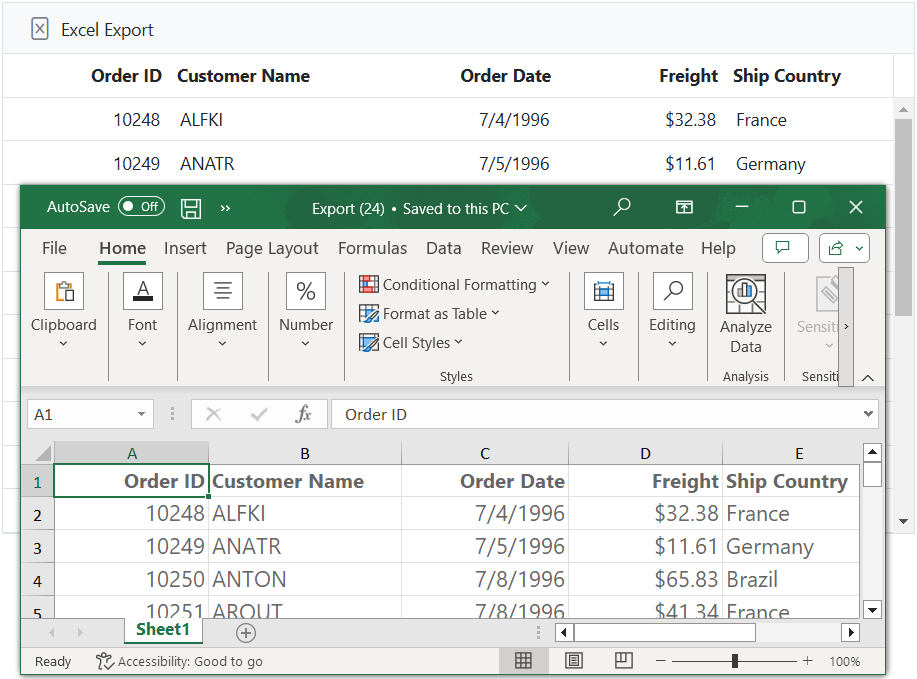Add a new sheet with plus icon
The height and width of the screenshot is (679, 917).
[246, 632]
